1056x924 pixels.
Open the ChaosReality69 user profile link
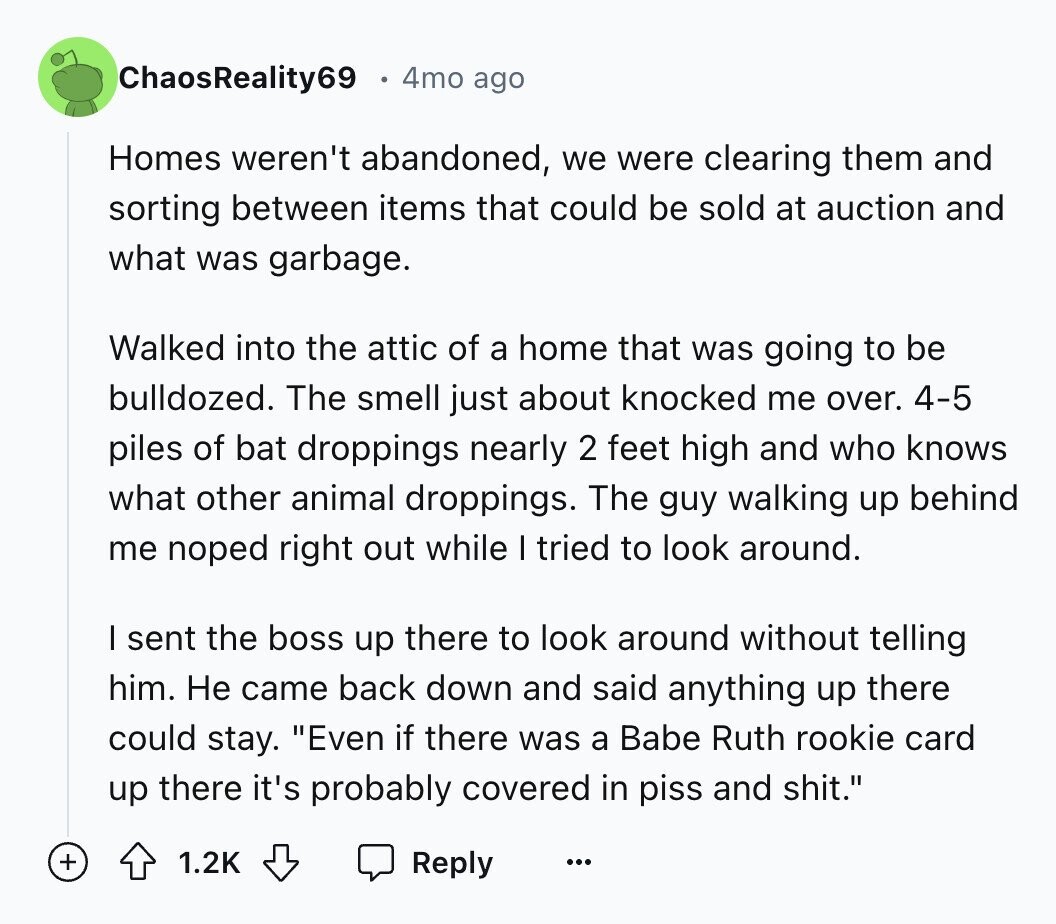tap(237, 77)
